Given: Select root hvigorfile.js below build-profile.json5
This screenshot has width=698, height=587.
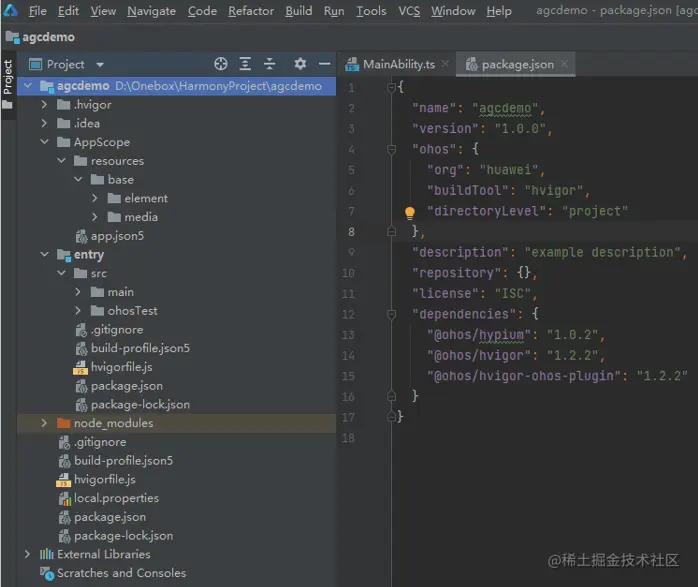Looking at the screenshot, I should click(x=105, y=479).
